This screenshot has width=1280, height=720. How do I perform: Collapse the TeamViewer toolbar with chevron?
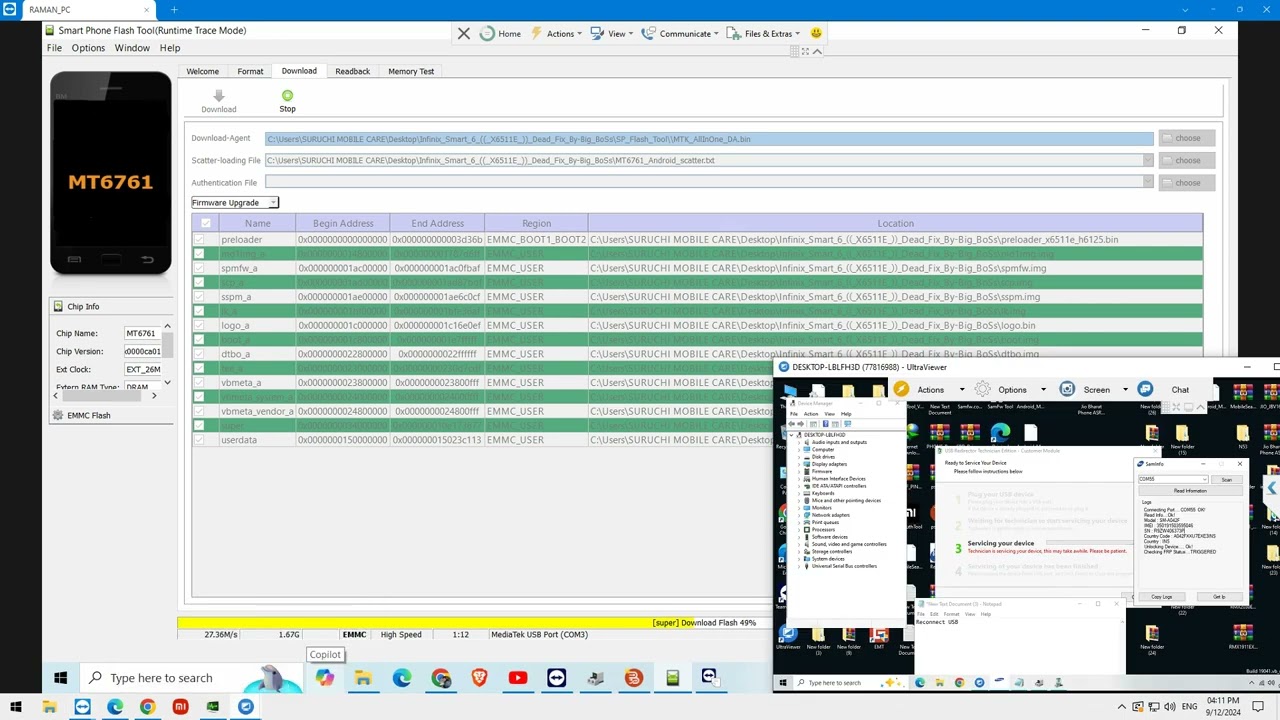[x=817, y=51]
